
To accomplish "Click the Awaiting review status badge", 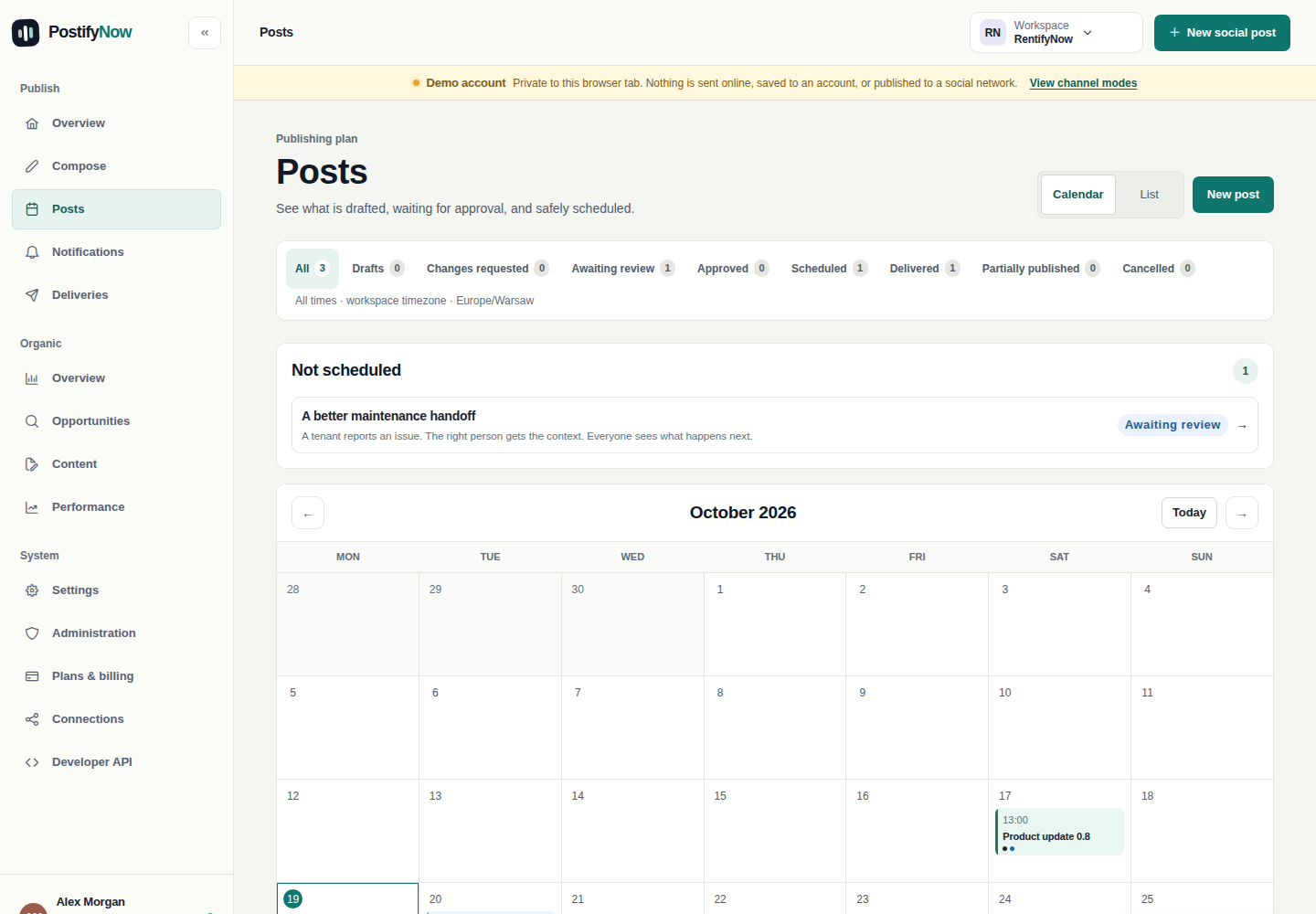I will [1173, 425].
